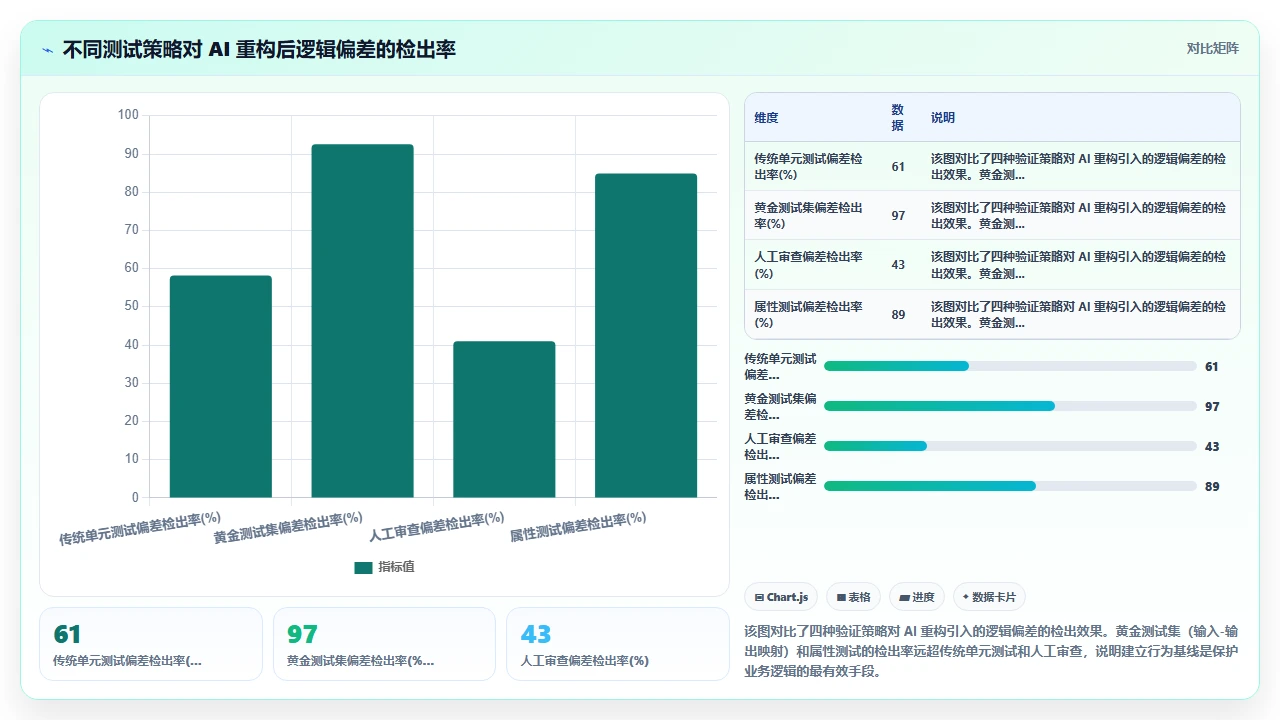Select the 数据卡片 tag chip
1280x720 pixels.
[989, 597]
